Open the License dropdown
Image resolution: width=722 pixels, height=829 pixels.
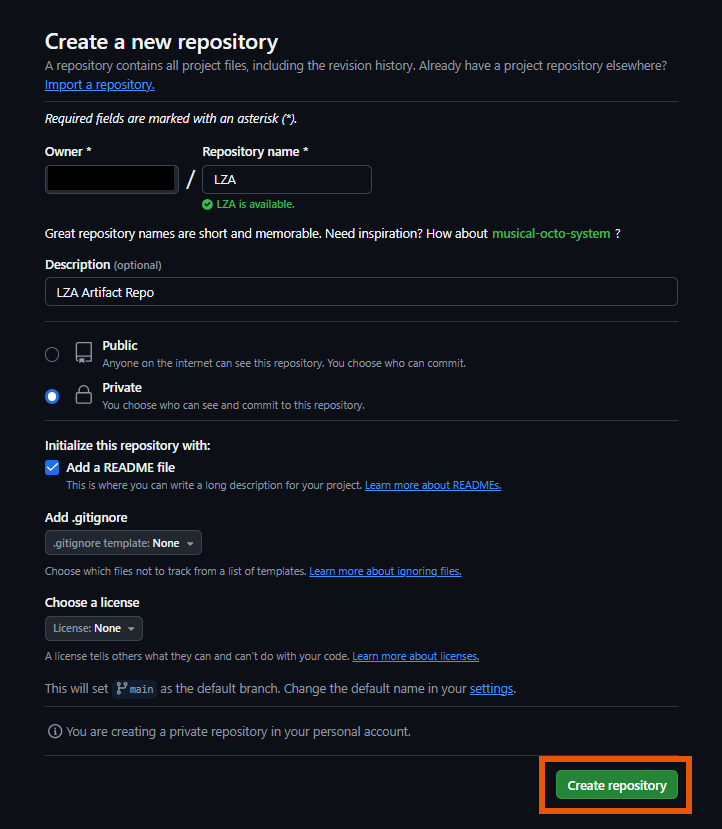tap(93, 628)
